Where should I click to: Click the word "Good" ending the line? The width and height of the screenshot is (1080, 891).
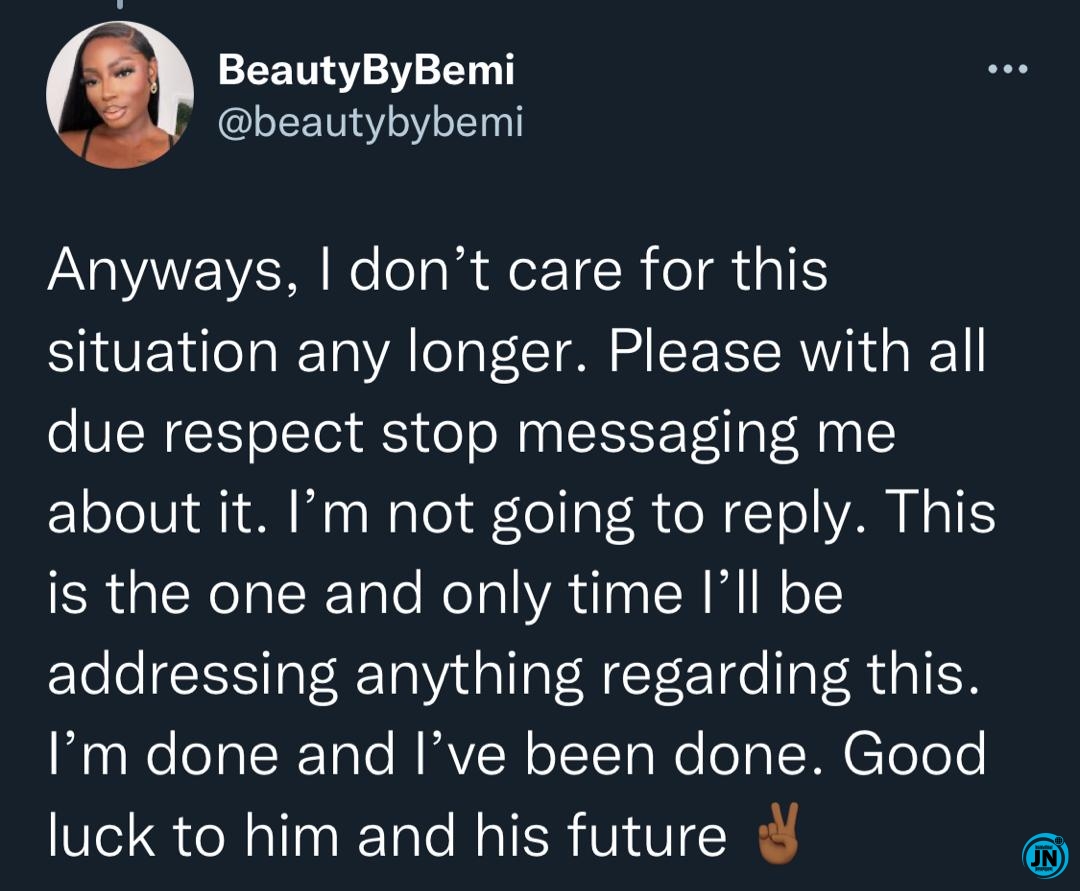click(x=915, y=755)
